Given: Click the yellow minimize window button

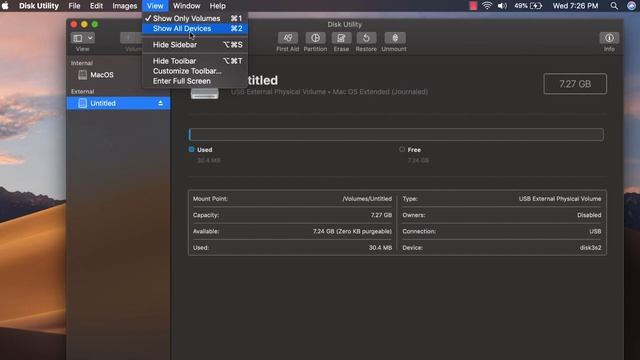Looking at the screenshot, I should click(x=84, y=24).
